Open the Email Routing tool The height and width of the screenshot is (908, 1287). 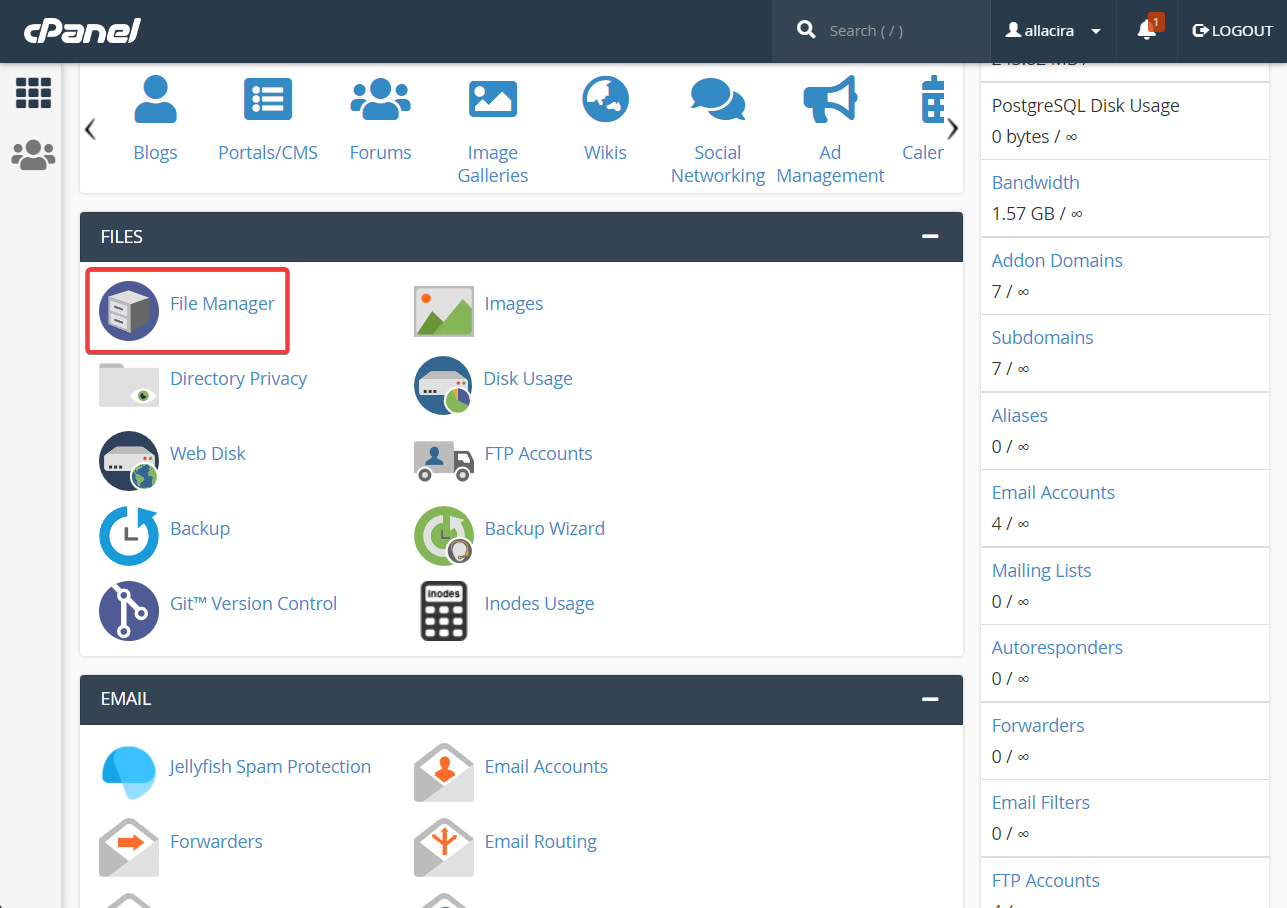(540, 841)
